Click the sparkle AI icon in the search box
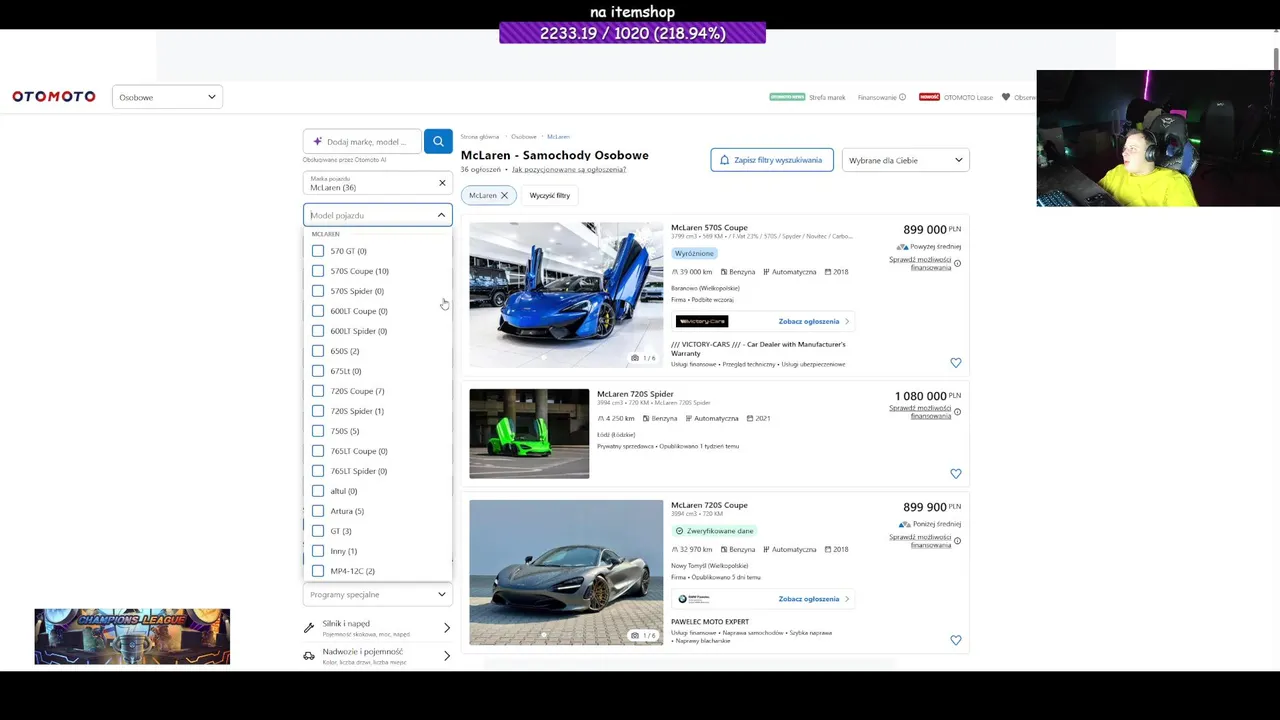Viewport: 1280px width, 720px height. (x=317, y=141)
